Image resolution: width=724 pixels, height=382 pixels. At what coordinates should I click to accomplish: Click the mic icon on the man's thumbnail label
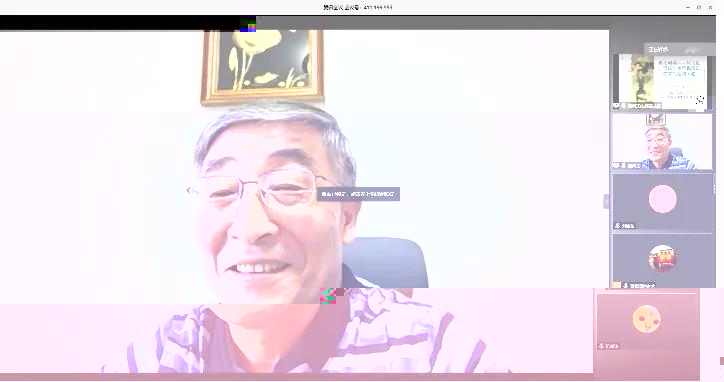(x=623, y=166)
